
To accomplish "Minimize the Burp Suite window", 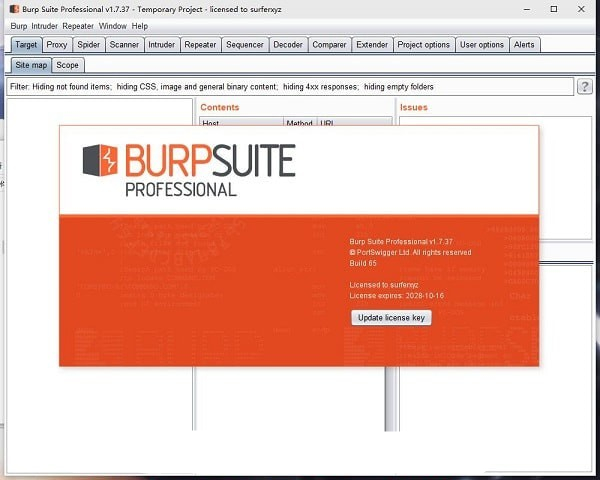I will (527, 9).
